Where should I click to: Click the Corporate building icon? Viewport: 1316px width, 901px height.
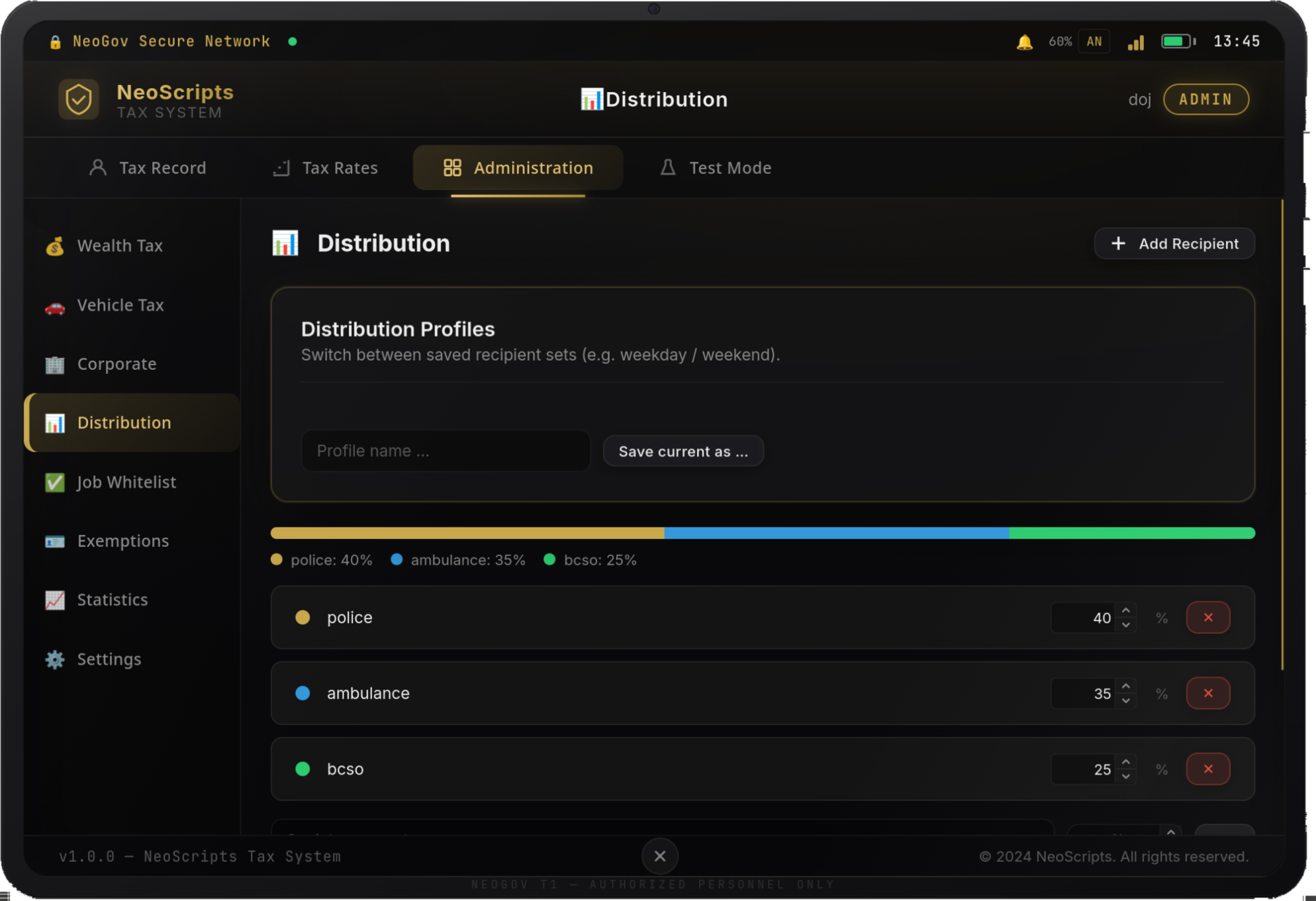pyautogui.click(x=55, y=365)
